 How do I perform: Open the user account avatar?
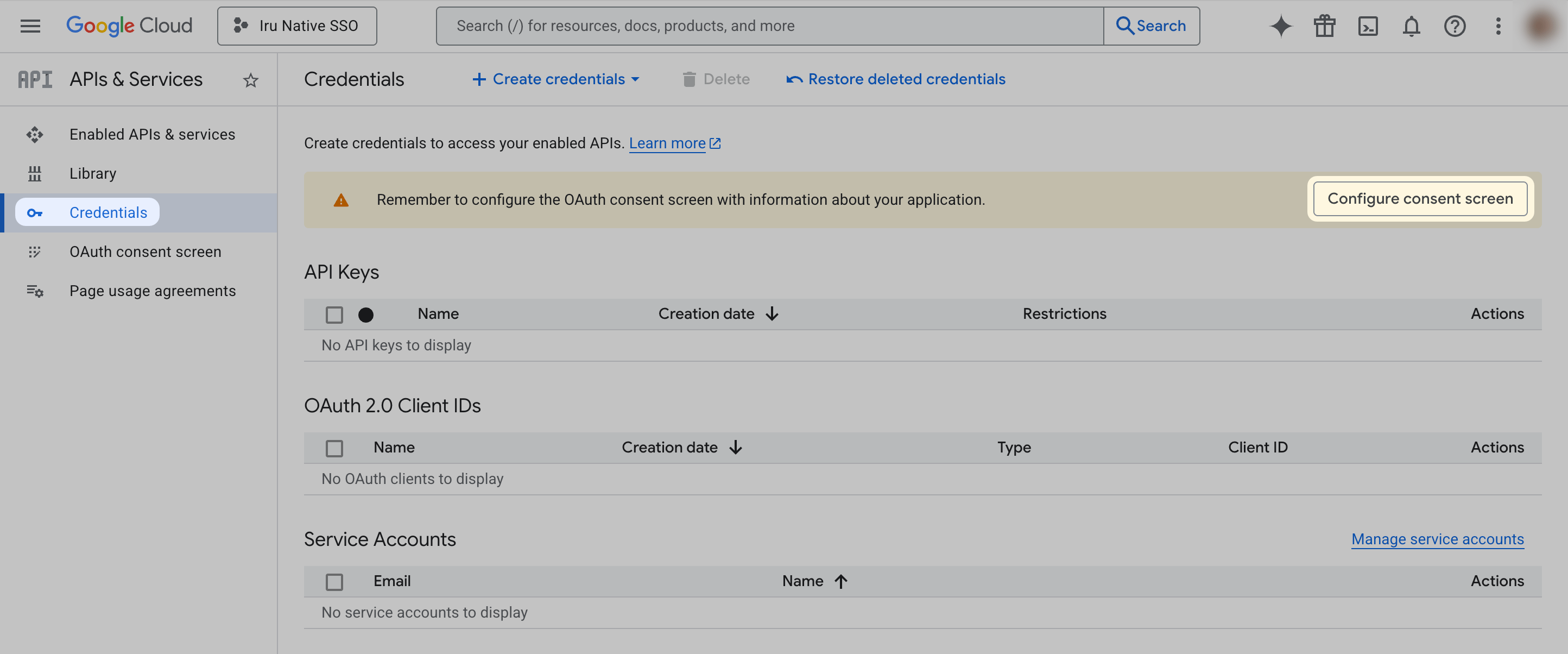pyautogui.click(x=1541, y=26)
